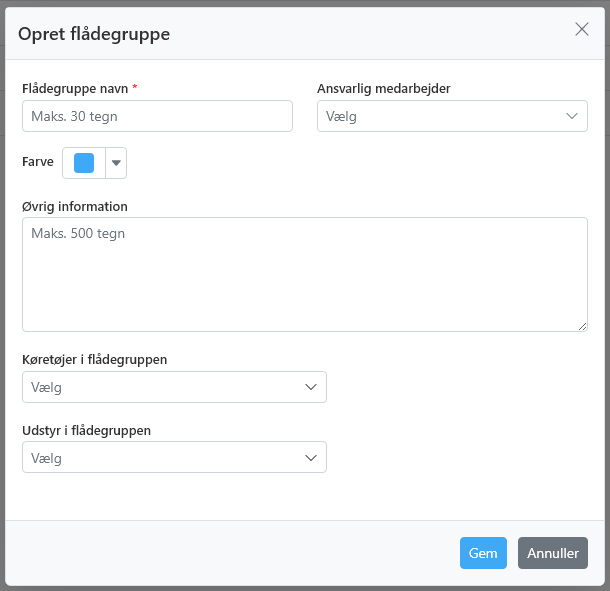Click the Farve label
The width and height of the screenshot is (610, 591).
(x=38, y=161)
